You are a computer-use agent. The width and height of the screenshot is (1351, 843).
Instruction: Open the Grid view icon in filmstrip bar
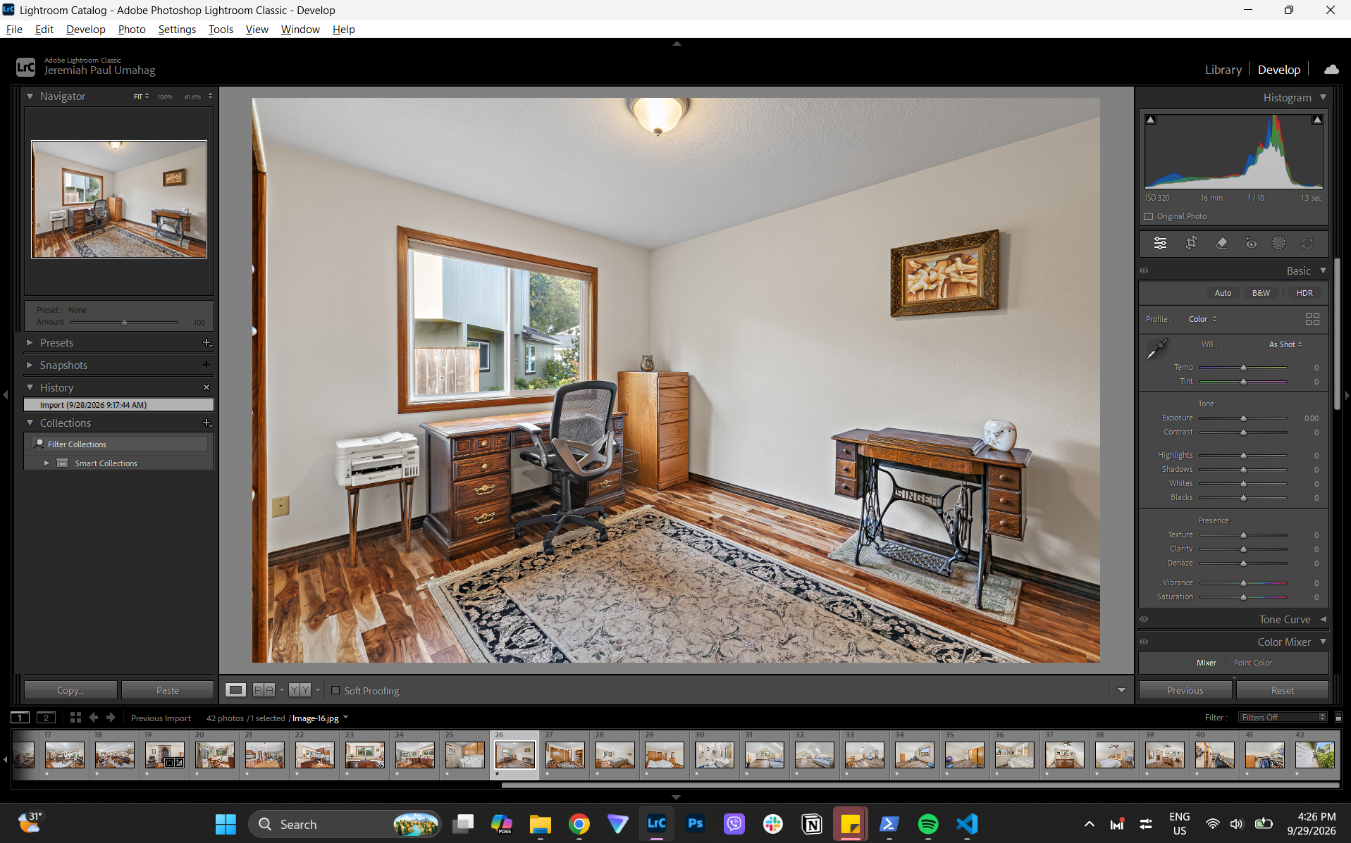point(76,717)
